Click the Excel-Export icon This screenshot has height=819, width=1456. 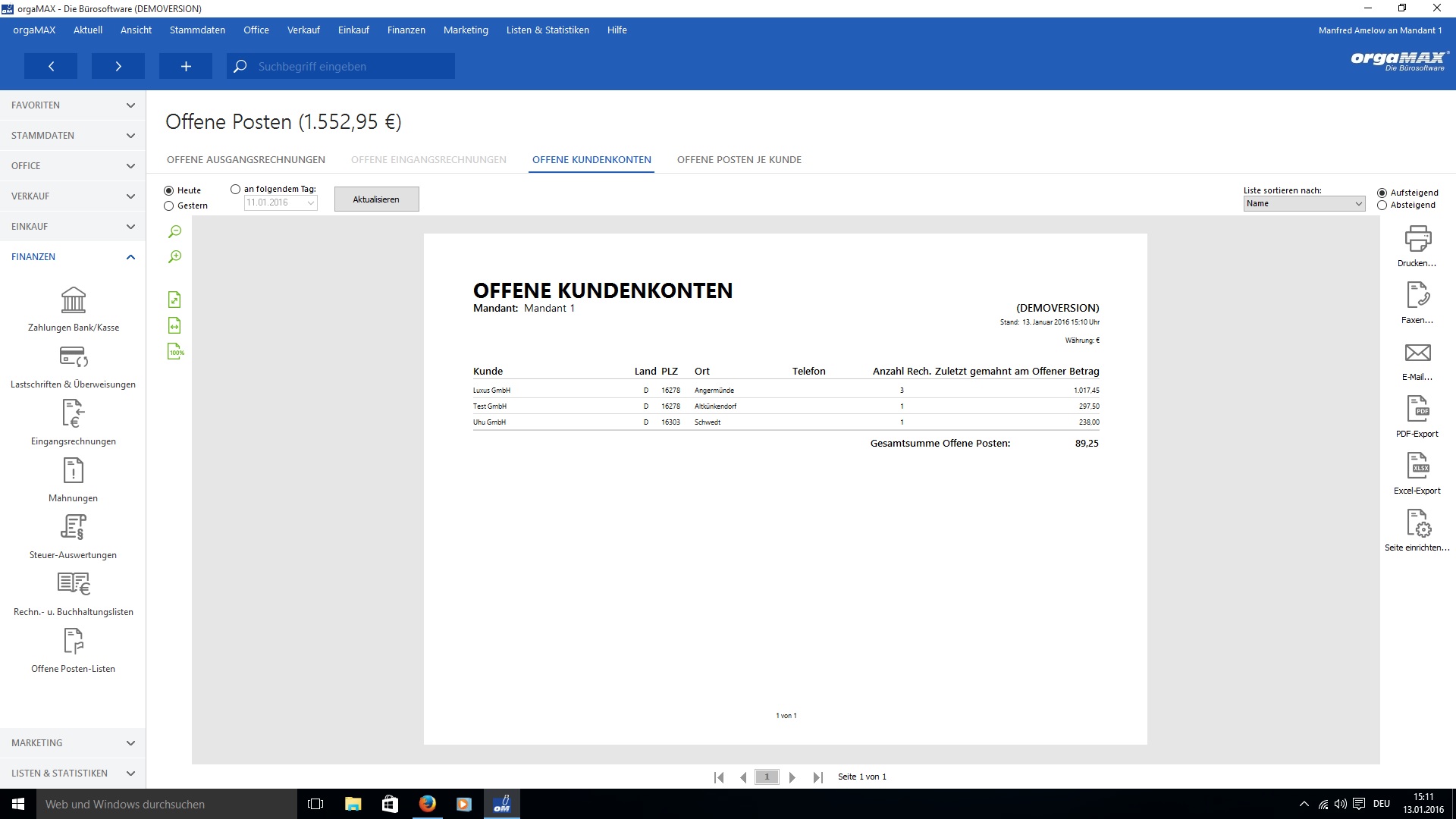[x=1417, y=466]
